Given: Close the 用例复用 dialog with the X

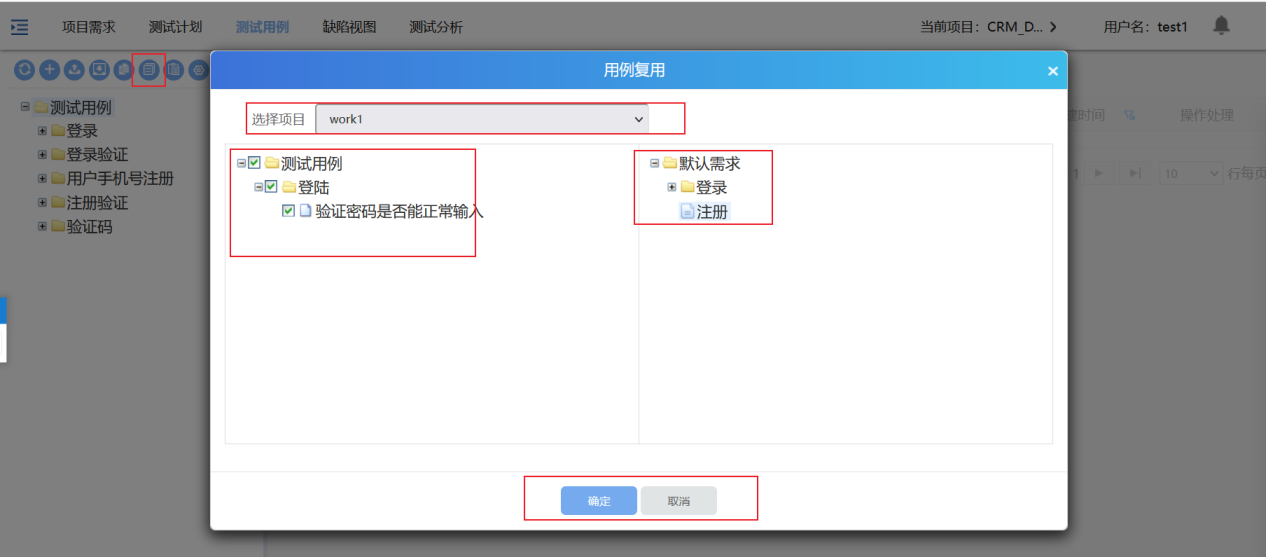Looking at the screenshot, I should 1052,71.
